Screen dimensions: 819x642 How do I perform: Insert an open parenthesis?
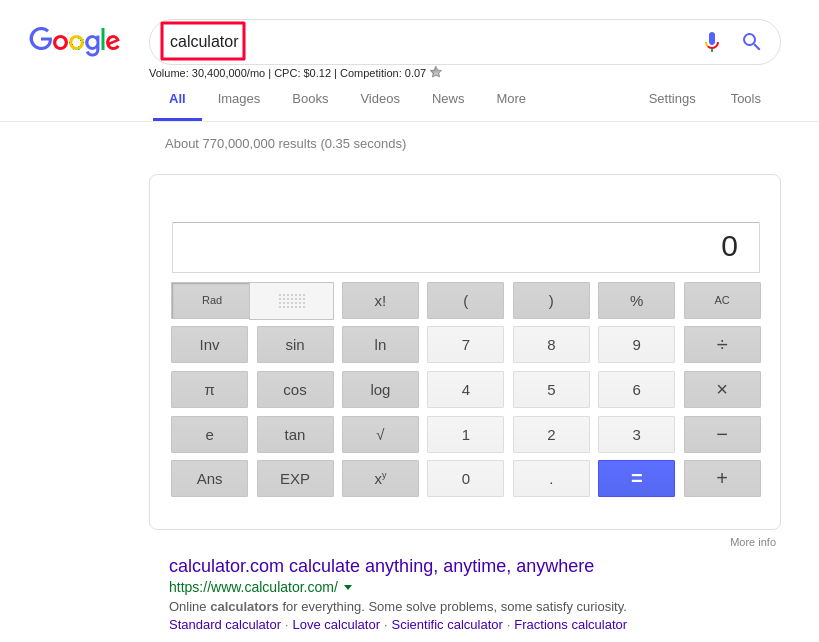[x=465, y=300]
